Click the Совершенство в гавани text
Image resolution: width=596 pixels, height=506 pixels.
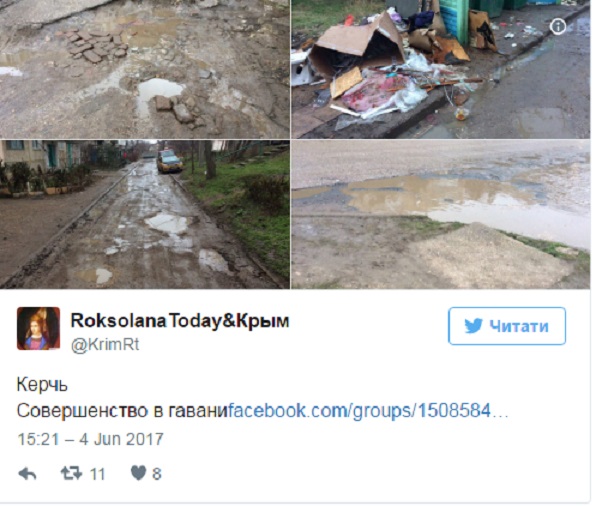click(x=122, y=411)
